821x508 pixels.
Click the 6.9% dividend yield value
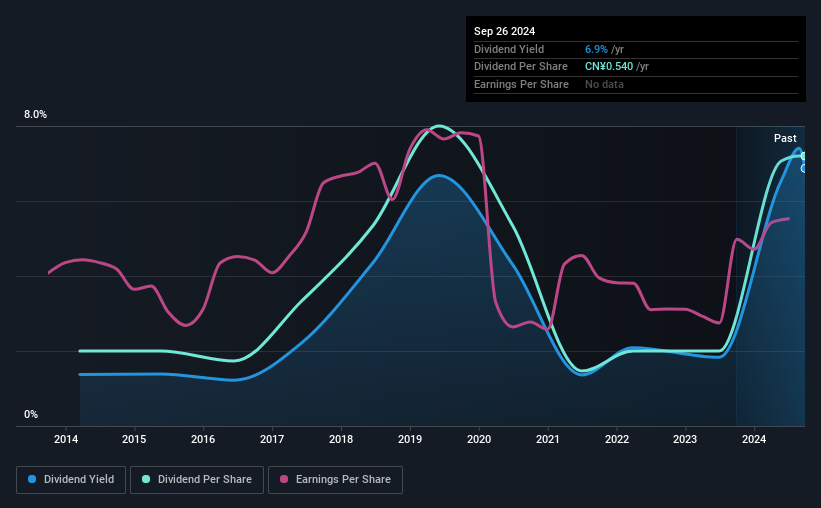[596, 49]
